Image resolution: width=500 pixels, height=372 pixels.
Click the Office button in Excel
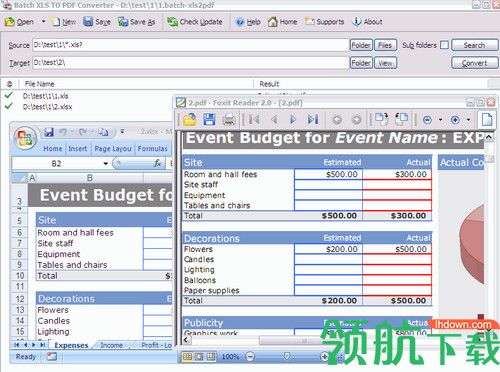[x=25, y=138]
